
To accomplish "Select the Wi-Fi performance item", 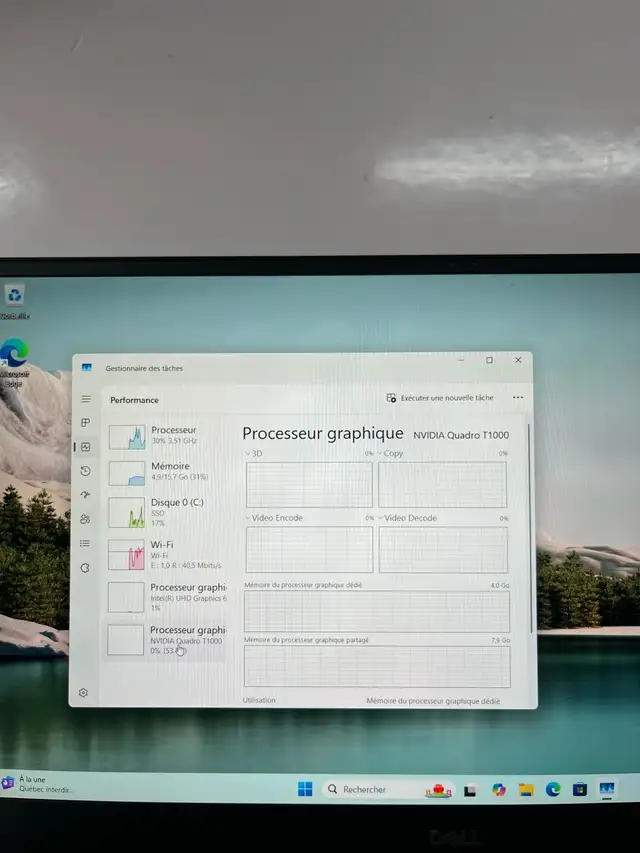I will click(x=166, y=555).
